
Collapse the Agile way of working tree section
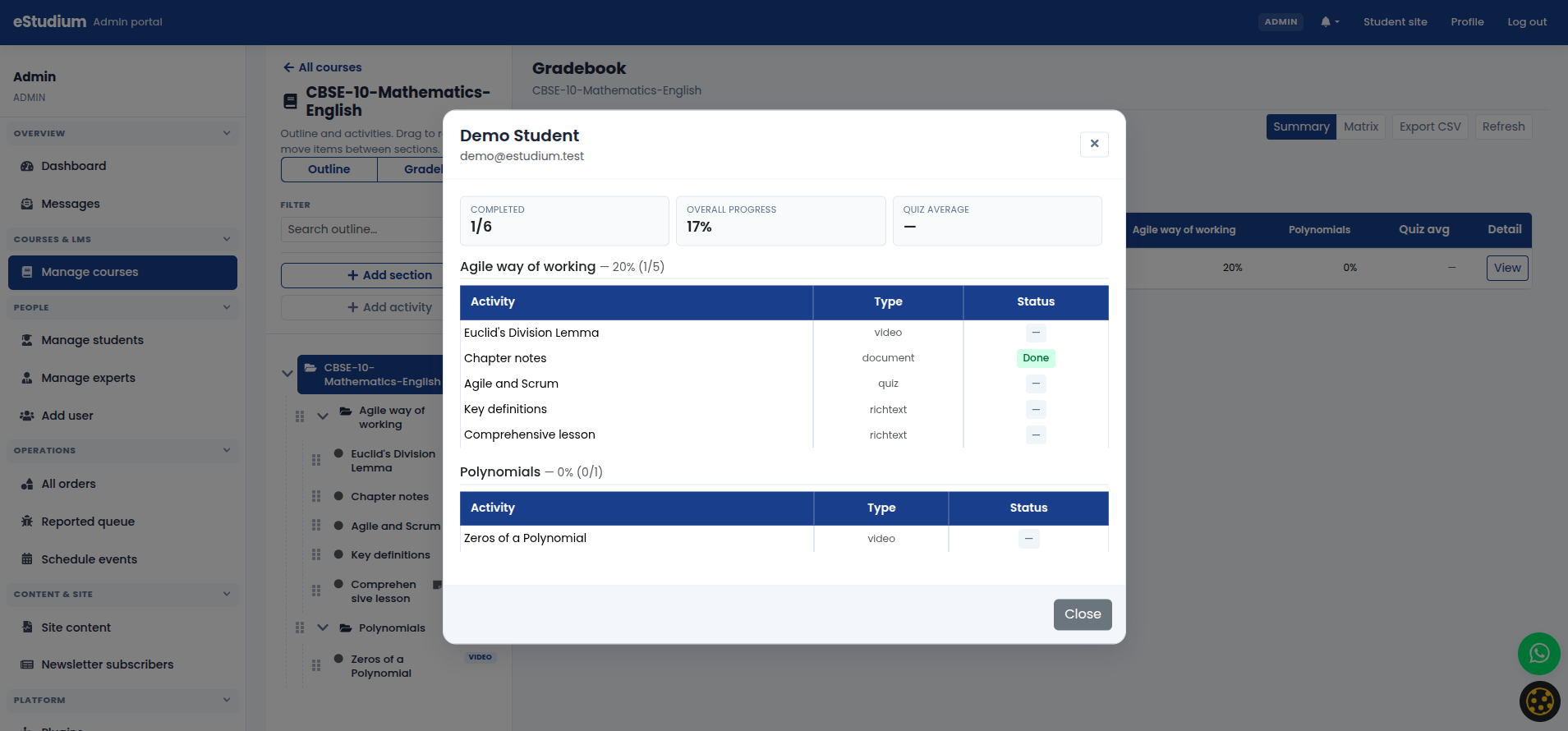(323, 416)
